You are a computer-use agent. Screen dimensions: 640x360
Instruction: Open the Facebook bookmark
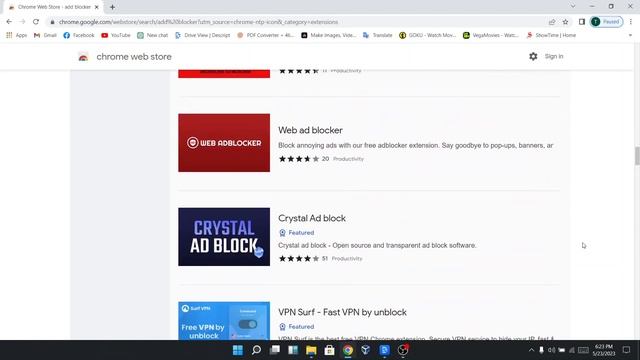(79, 36)
